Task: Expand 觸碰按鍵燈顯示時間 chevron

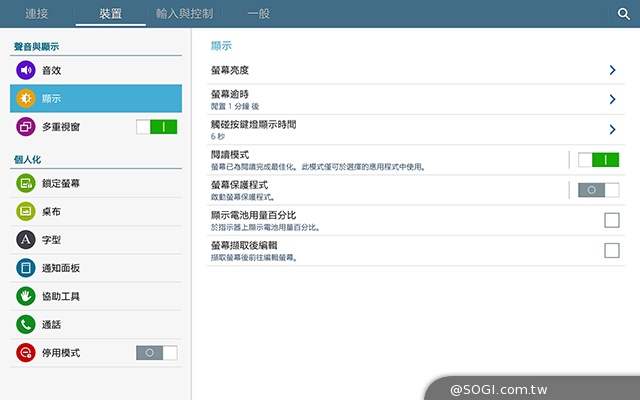Action: (x=612, y=130)
